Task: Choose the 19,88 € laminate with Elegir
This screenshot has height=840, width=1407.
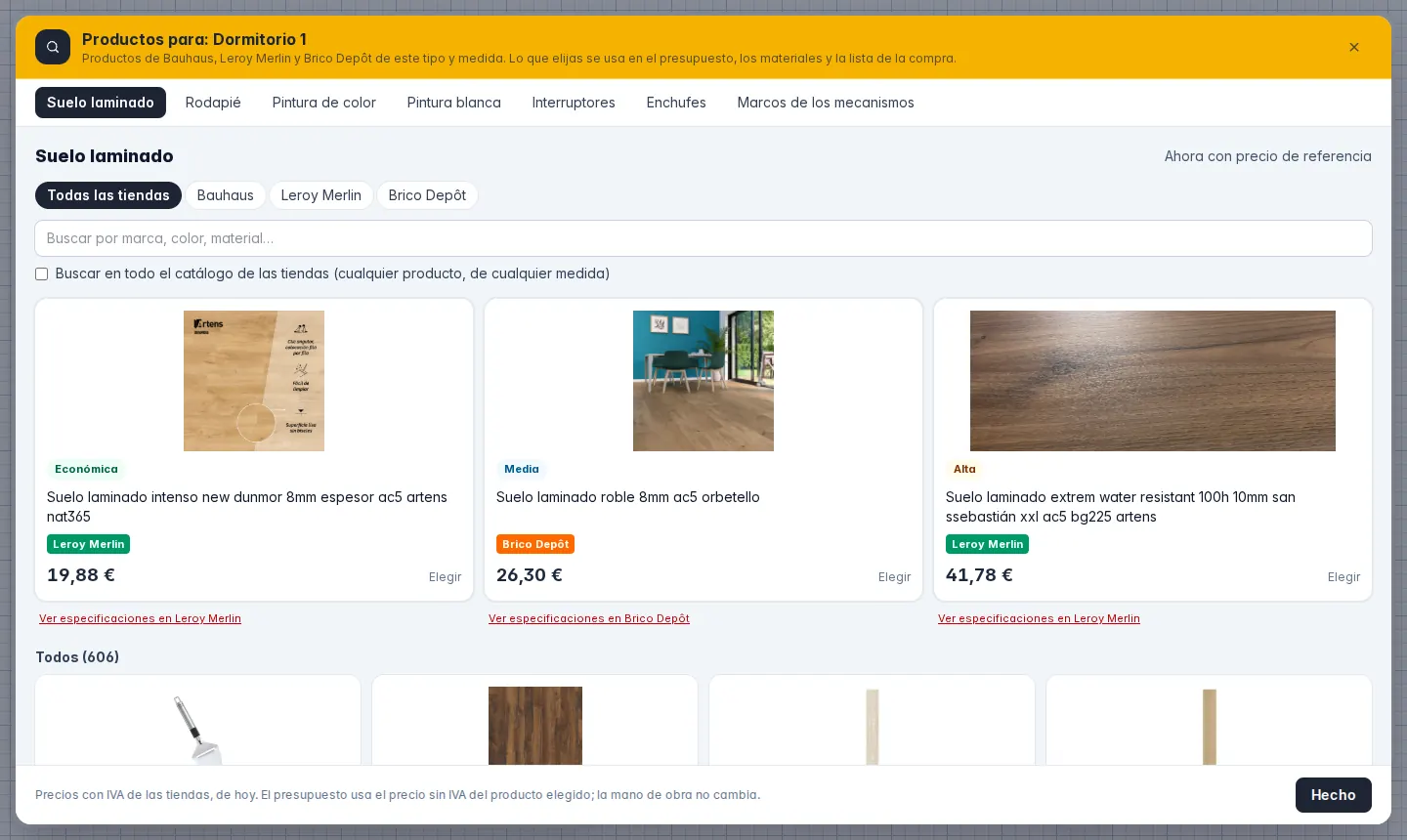Action: tap(445, 577)
